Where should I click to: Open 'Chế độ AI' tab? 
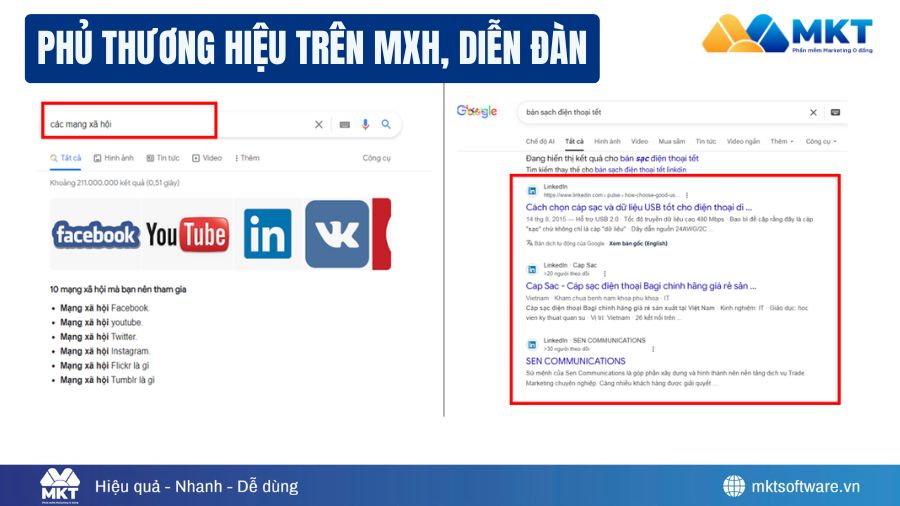[540, 141]
